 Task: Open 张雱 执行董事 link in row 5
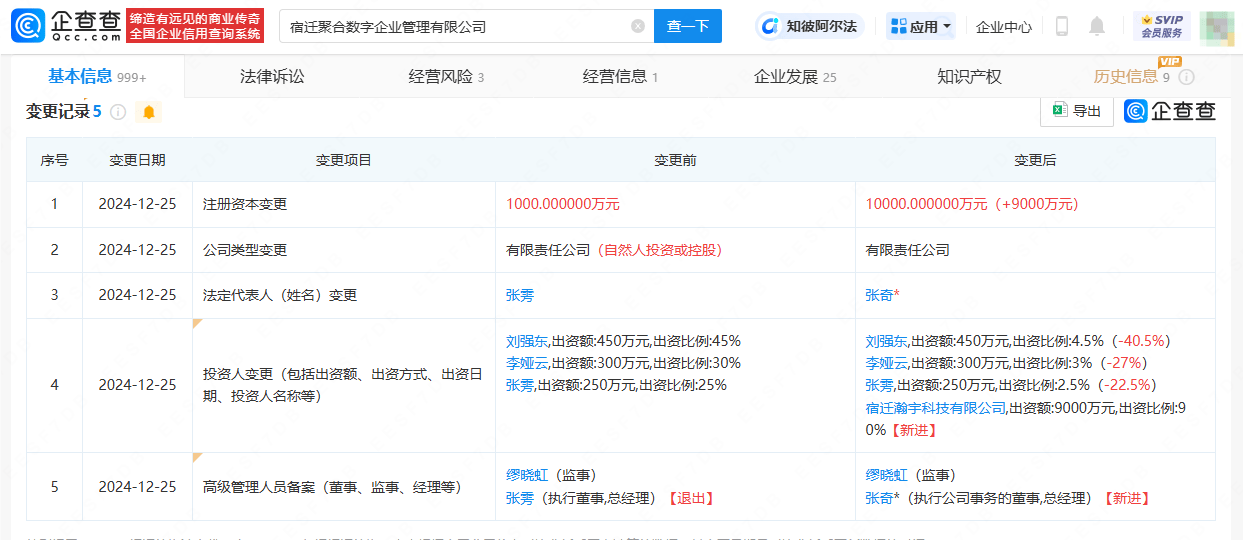[x=520, y=497]
